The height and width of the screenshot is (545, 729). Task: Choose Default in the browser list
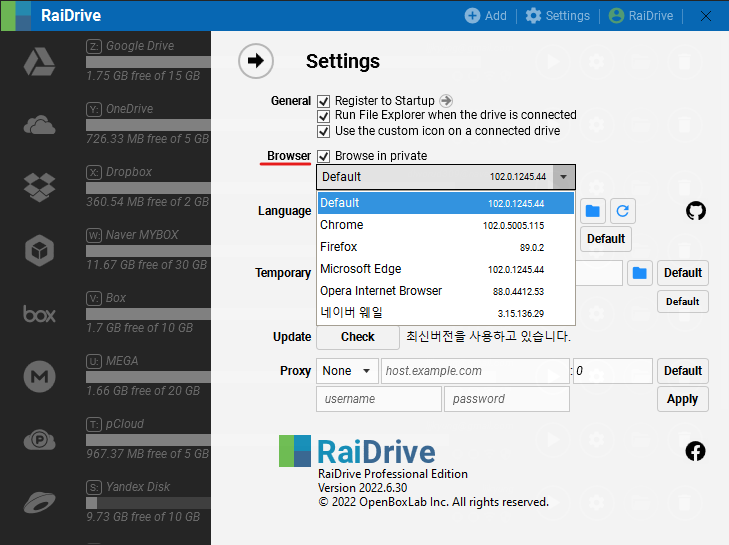point(446,203)
